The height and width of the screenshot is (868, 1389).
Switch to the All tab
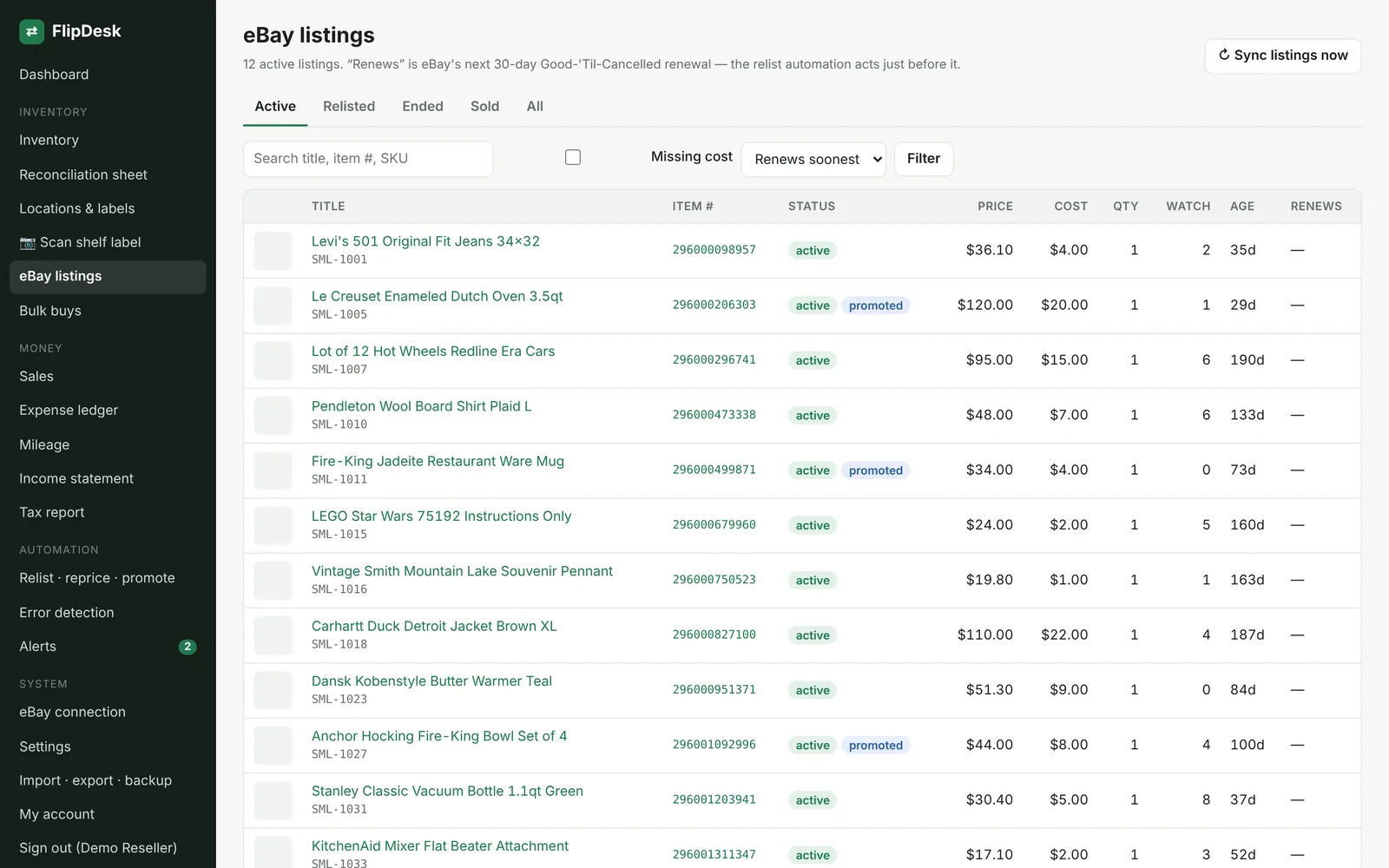point(535,106)
